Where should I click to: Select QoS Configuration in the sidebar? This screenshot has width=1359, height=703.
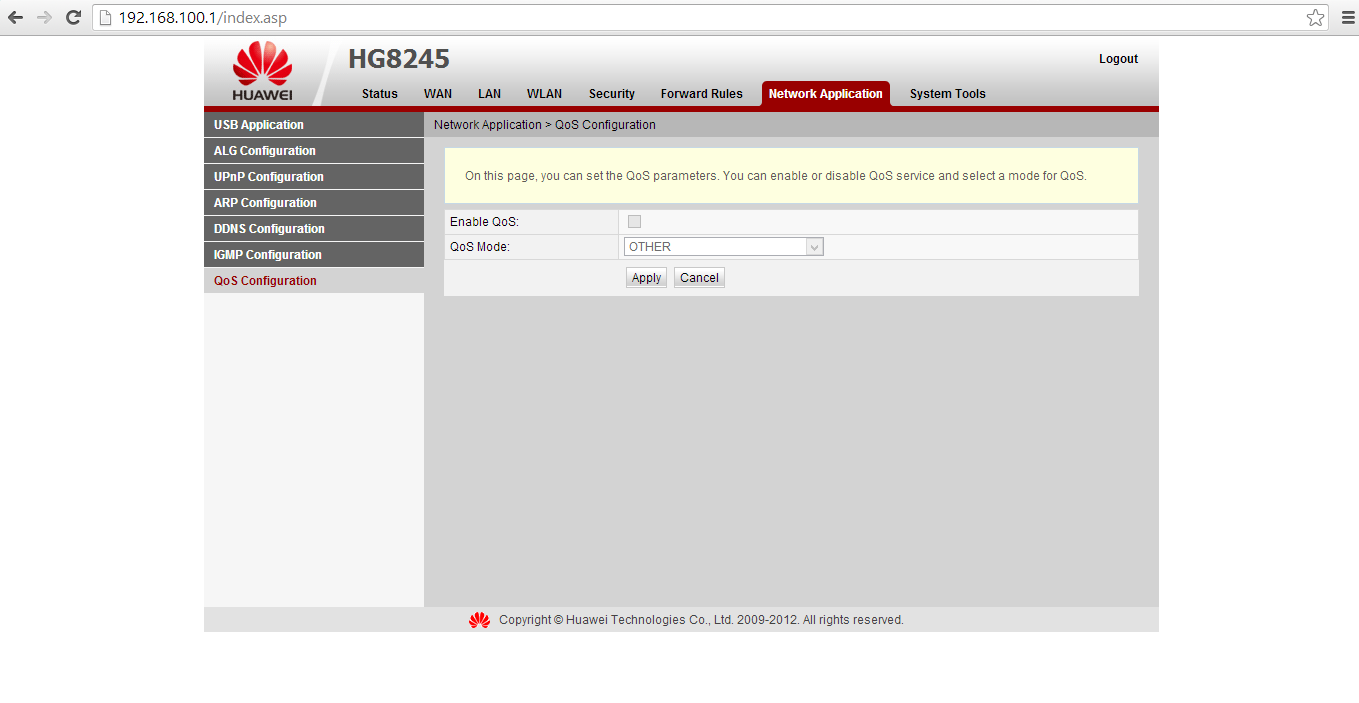coord(314,281)
